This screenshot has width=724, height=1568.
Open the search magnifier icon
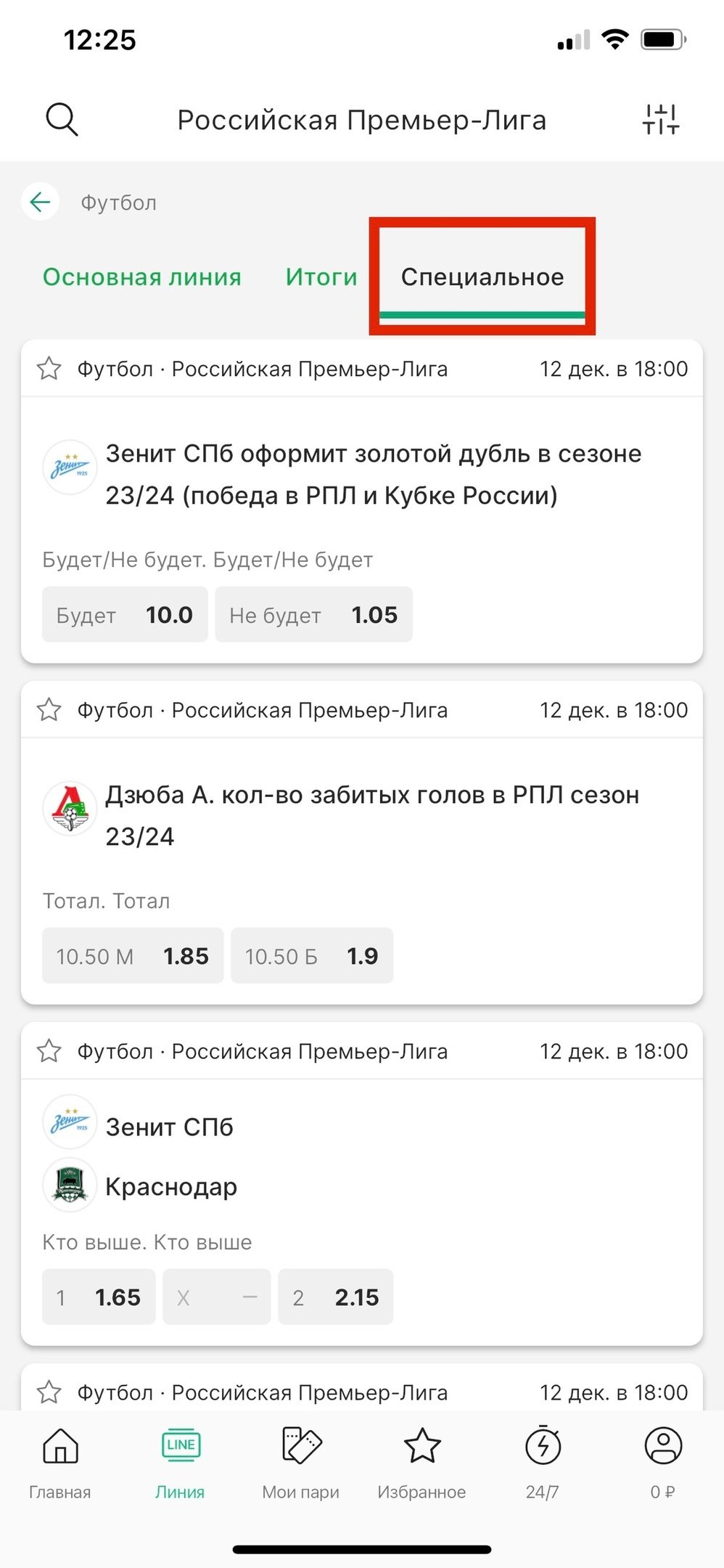point(62,119)
